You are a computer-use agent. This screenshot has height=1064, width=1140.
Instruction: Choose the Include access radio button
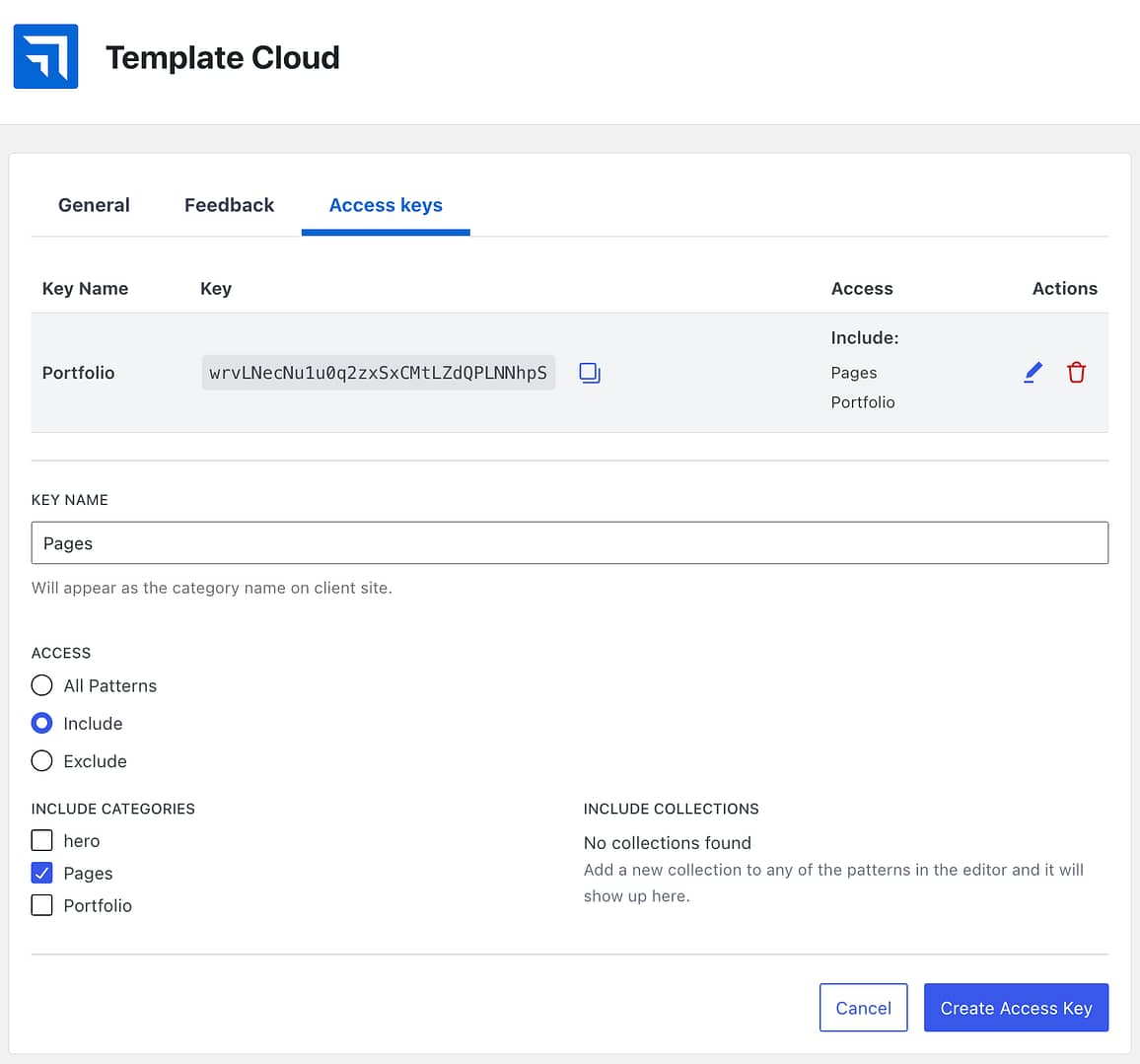[42, 723]
